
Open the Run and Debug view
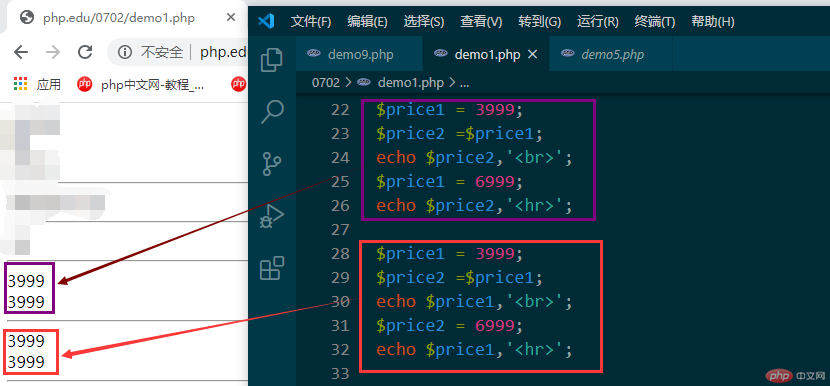(x=272, y=216)
